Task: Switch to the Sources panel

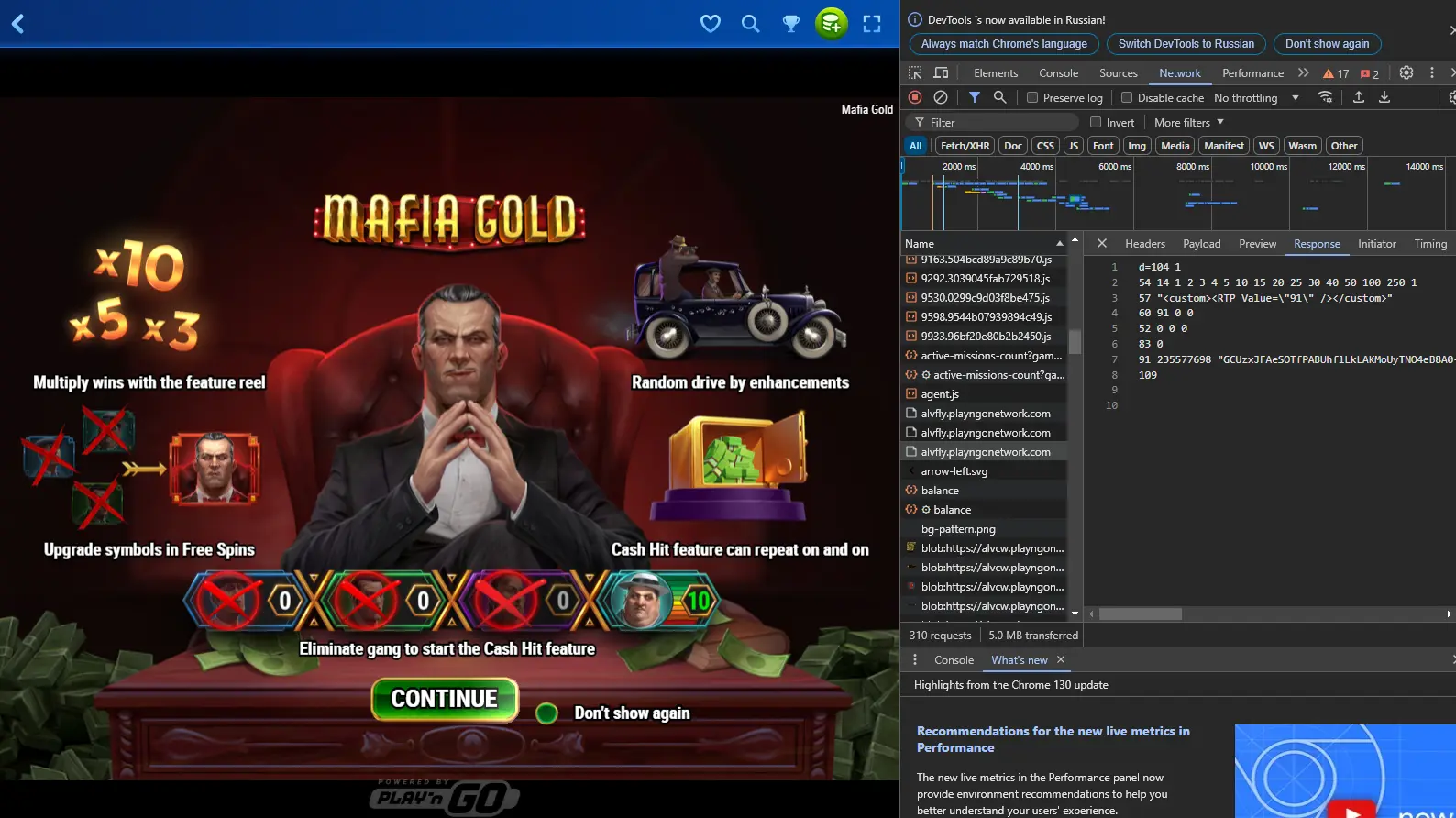Action: coord(1118,73)
